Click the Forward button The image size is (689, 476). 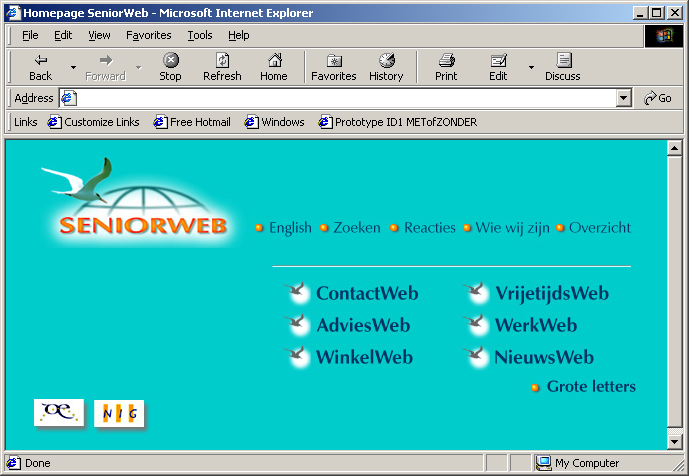pos(105,67)
